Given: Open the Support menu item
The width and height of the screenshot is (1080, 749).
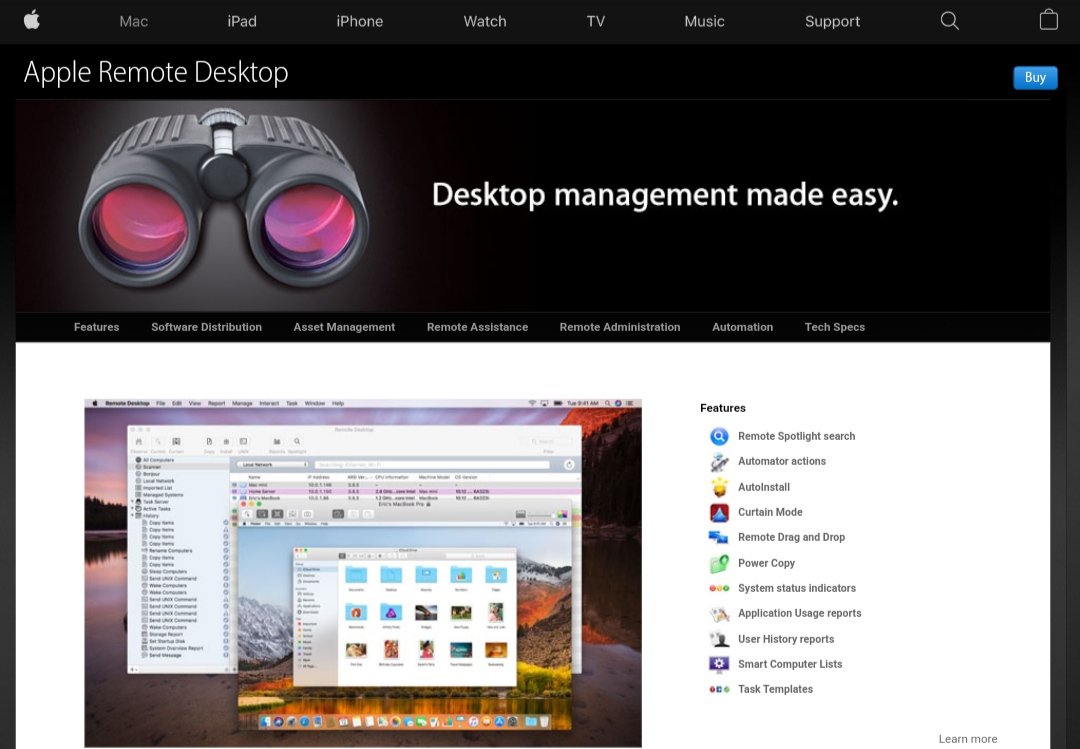Looking at the screenshot, I should (x=832, y=21).
